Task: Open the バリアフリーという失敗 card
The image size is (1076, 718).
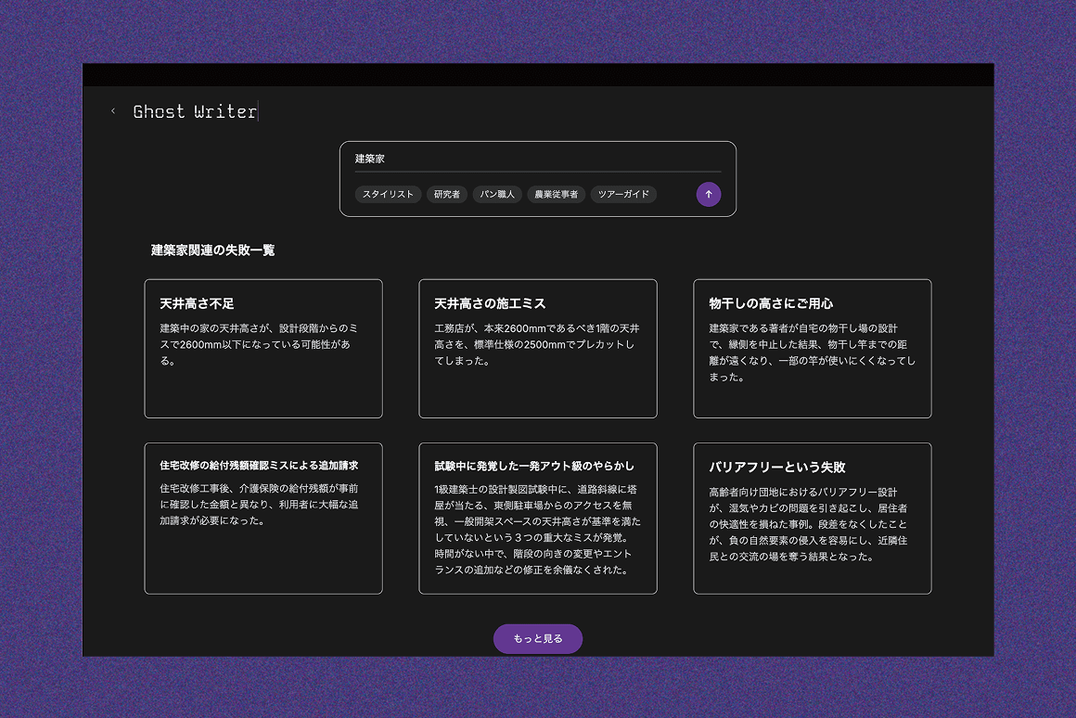Action: click(812, 517)
